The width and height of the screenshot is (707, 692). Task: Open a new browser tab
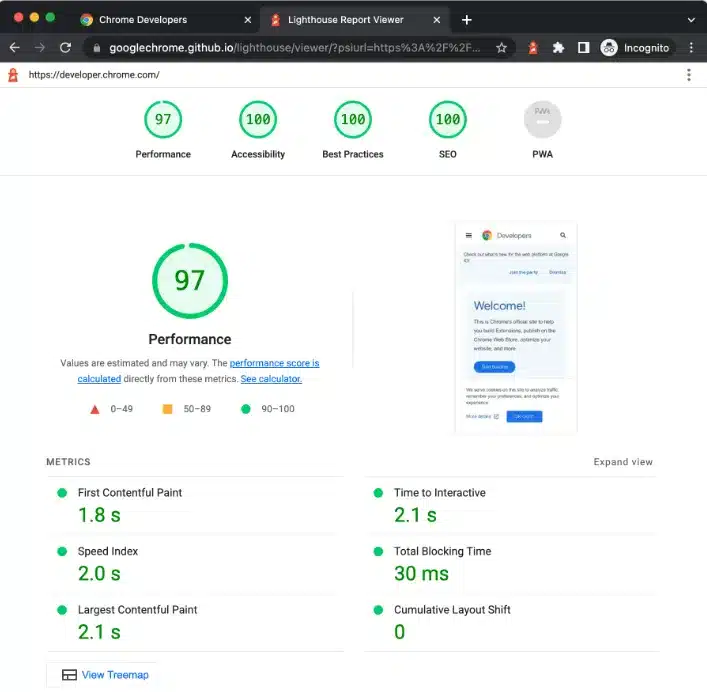466,19
